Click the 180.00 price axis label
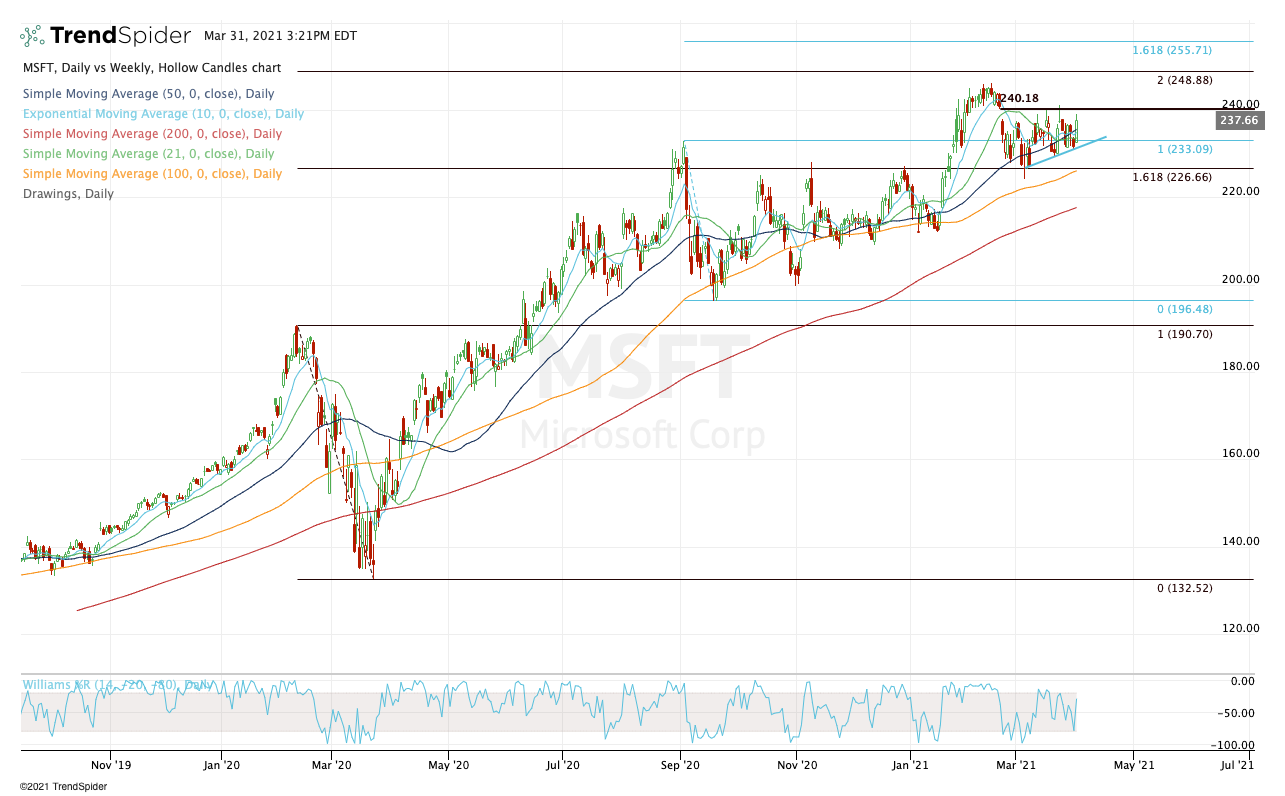 [1240, 366]
